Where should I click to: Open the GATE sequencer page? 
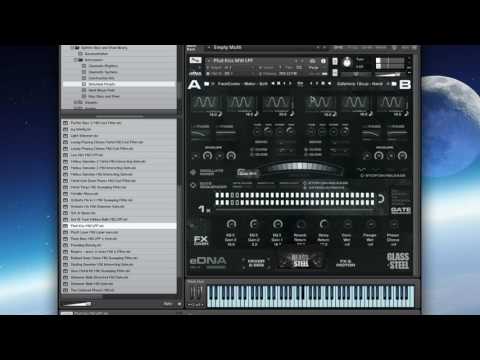(x=400, y=210)
